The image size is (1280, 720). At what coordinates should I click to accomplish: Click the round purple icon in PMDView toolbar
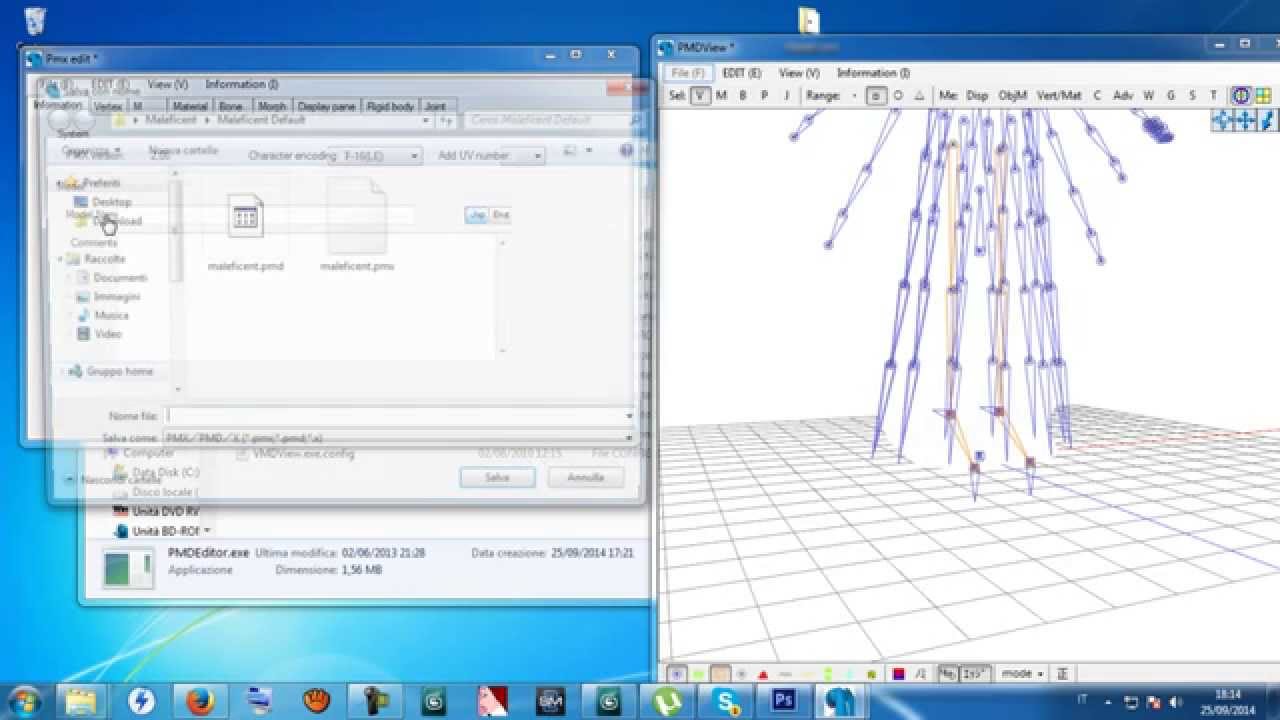coord(1241,96)
